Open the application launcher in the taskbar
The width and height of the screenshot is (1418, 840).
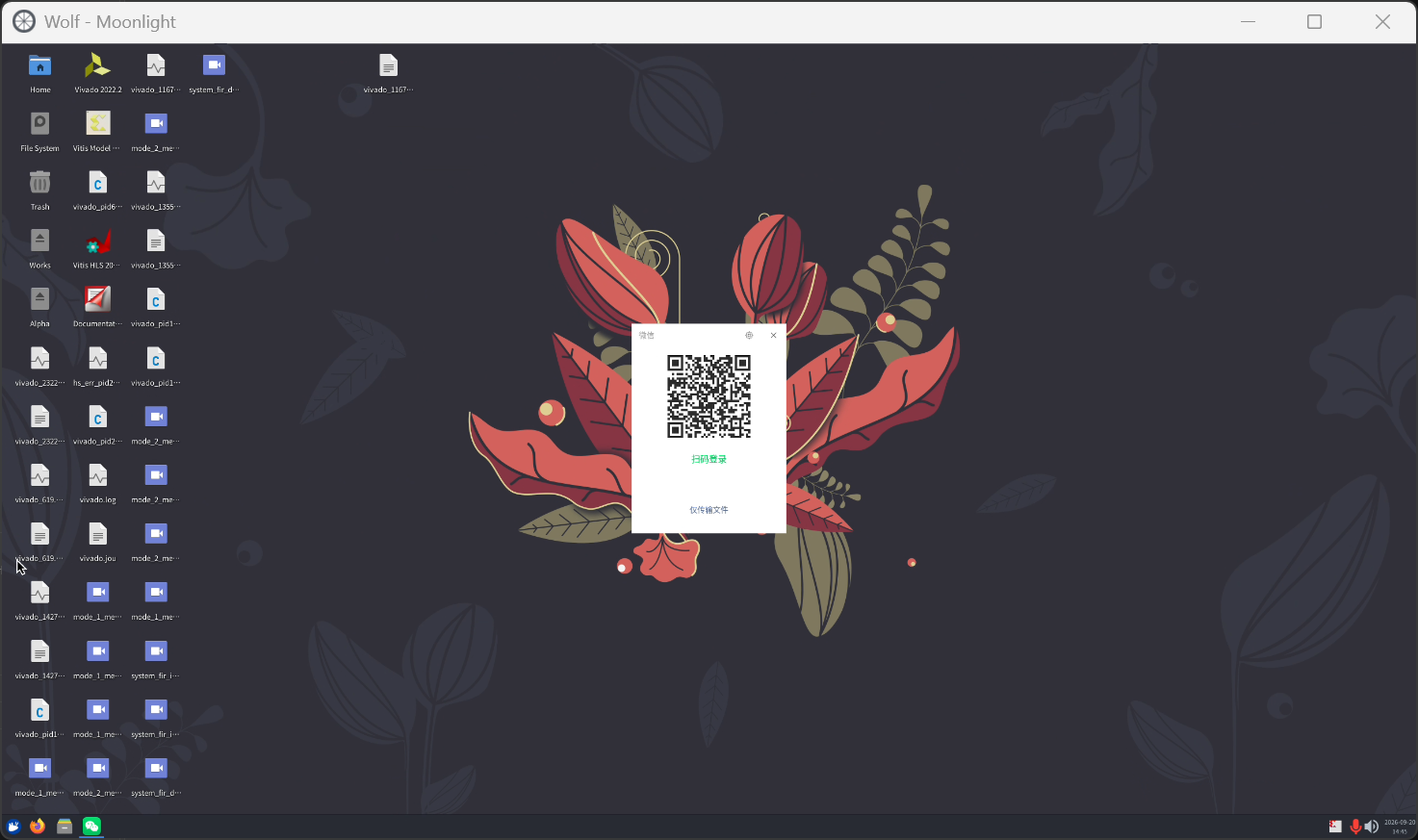click(x=13, y=827)
